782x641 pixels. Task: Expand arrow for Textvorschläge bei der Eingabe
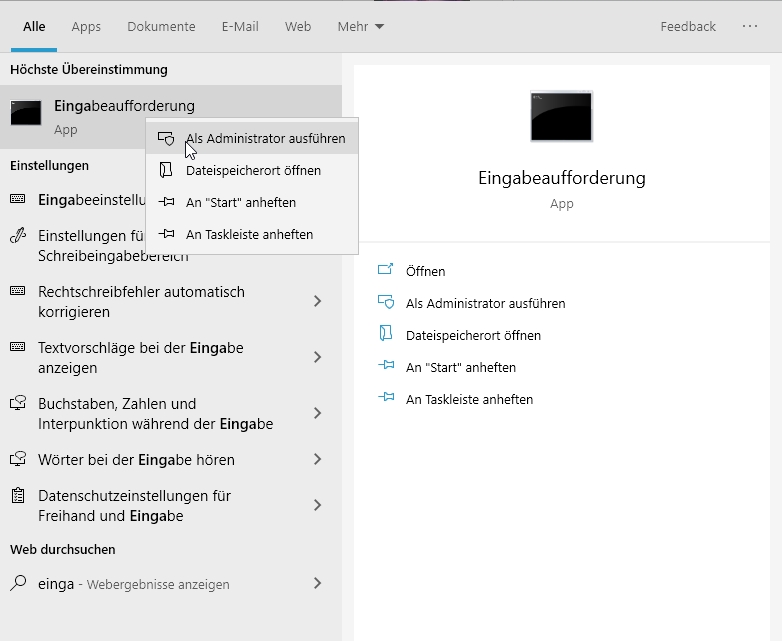pos(318,357)
